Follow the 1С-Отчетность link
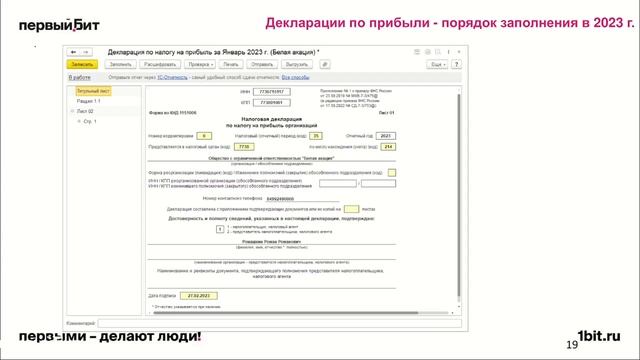This screenshot has height=360, width=640. coord(173,77)
